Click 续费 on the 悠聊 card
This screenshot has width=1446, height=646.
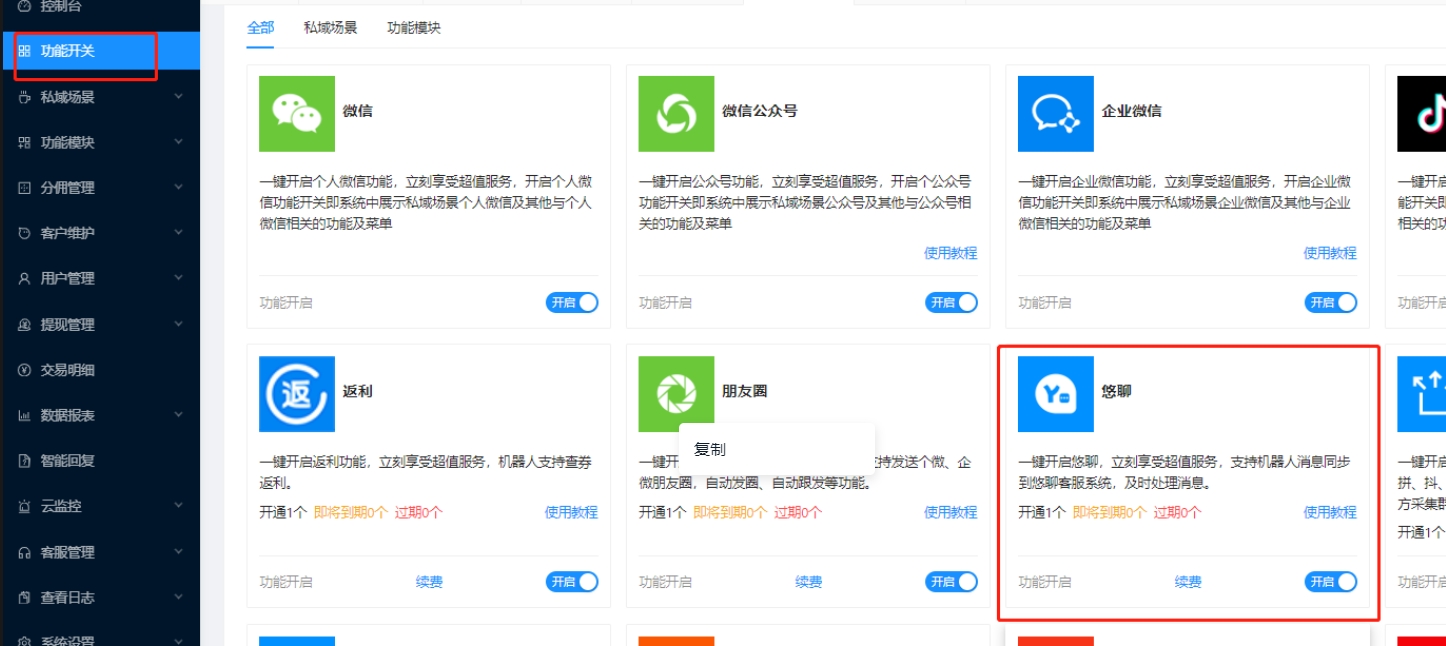(1188, 582)
